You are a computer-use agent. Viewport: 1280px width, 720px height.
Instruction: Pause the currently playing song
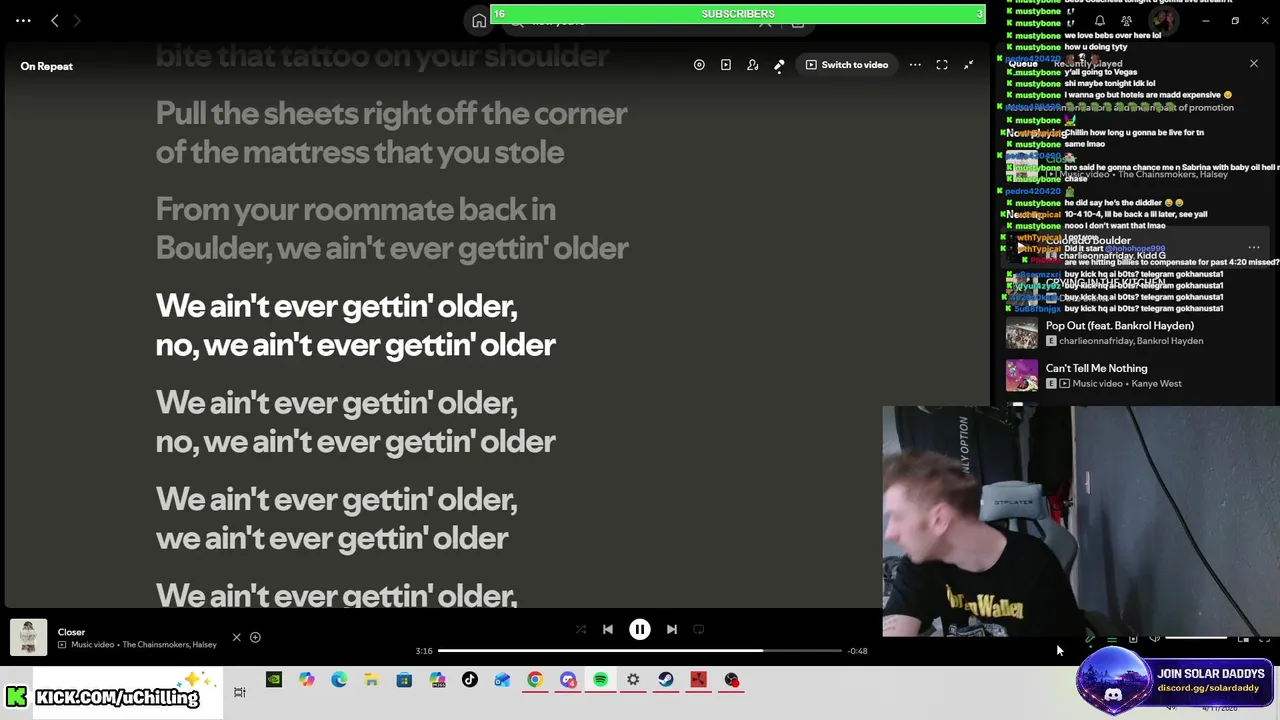tap(639, 629)
